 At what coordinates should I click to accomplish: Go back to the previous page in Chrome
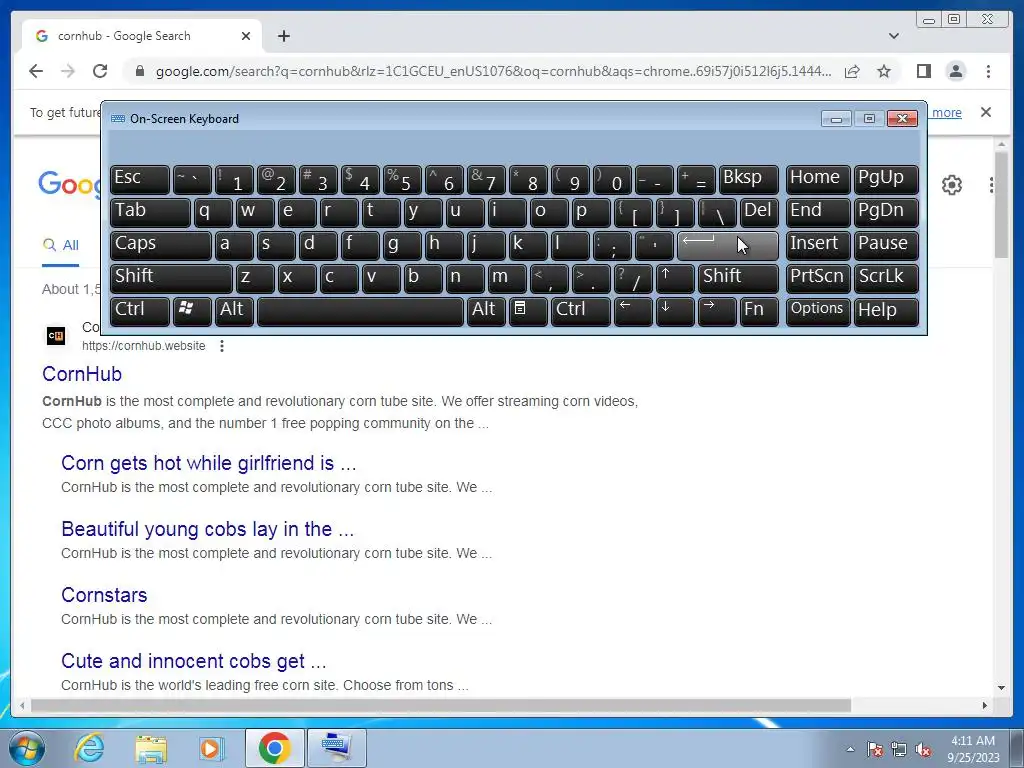36,71
